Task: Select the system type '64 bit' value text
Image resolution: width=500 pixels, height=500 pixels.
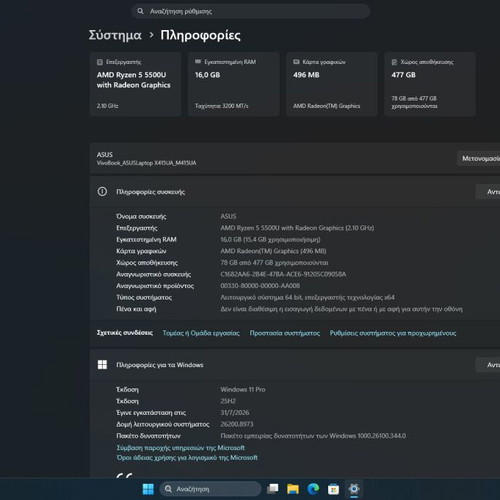Action: coord(307,297)
